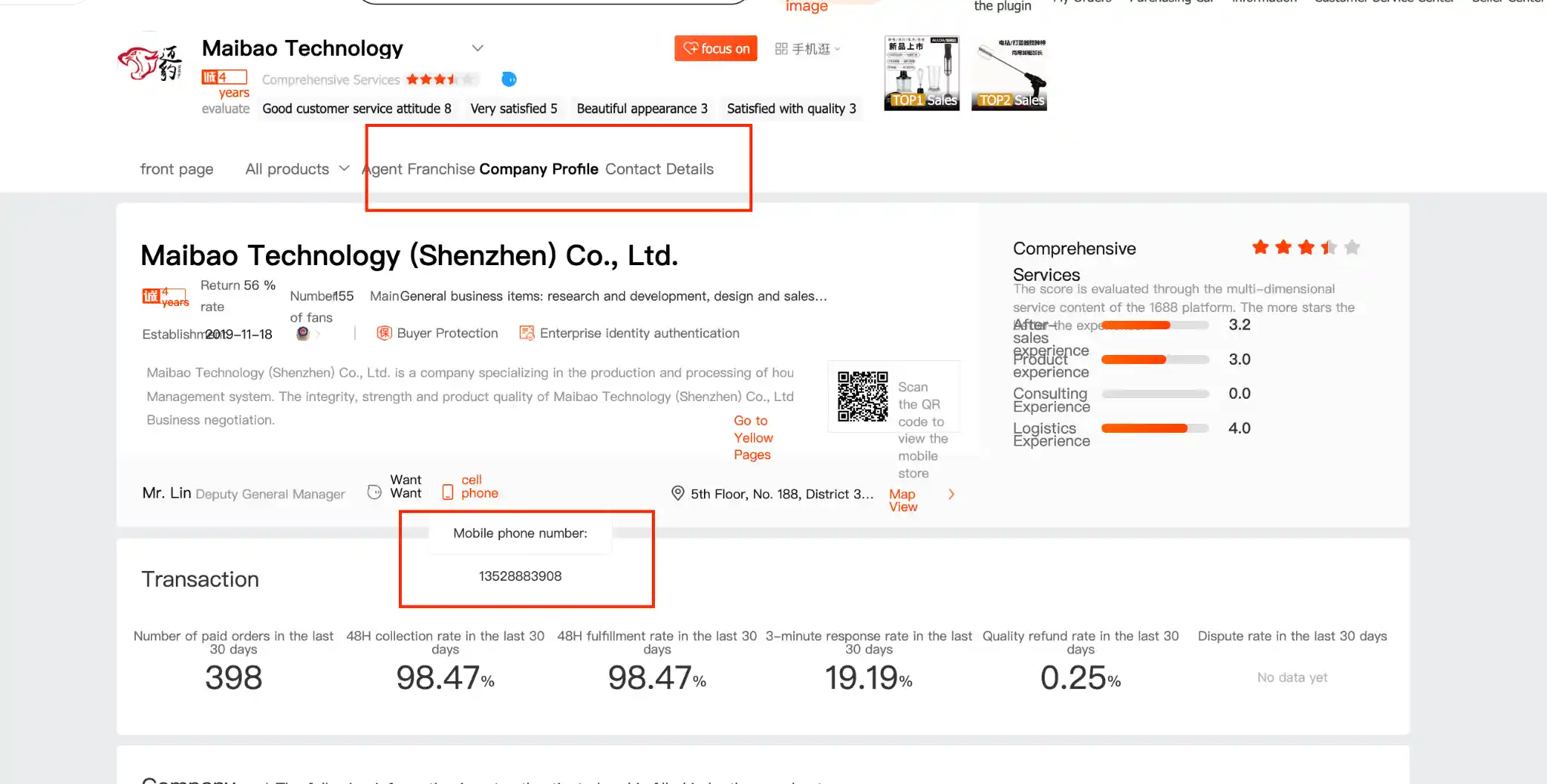Follow the Go to Yellow Pages link
The image size is (1547, 784).
coord(752,437)
